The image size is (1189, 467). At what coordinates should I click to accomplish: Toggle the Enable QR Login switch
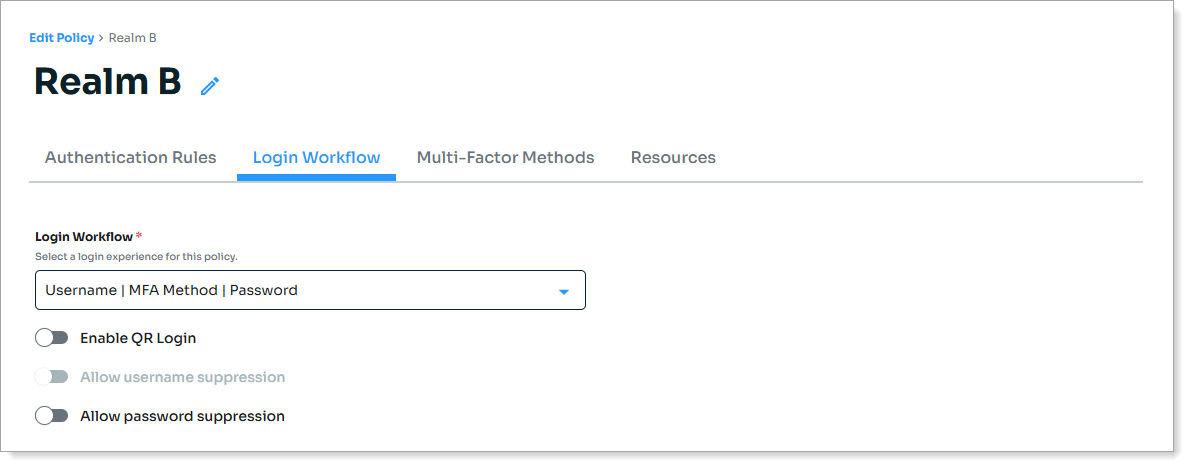click(51, 338)
